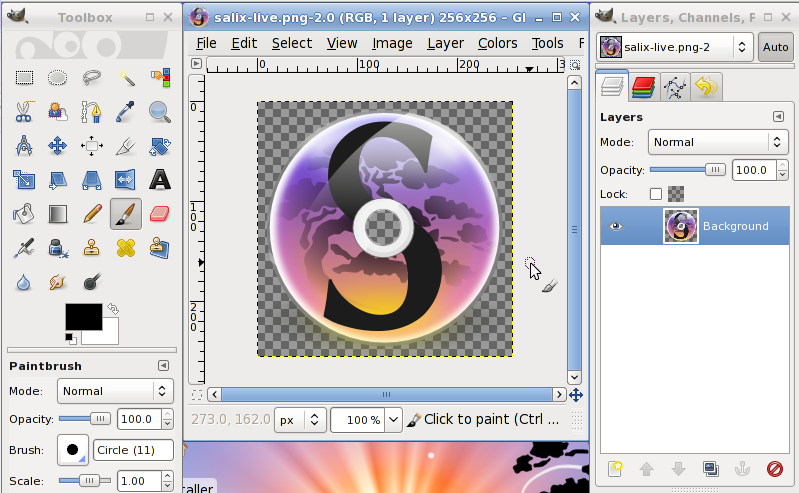Open the File menu
This screenshot has height=493, width=799.
point(206,43)
